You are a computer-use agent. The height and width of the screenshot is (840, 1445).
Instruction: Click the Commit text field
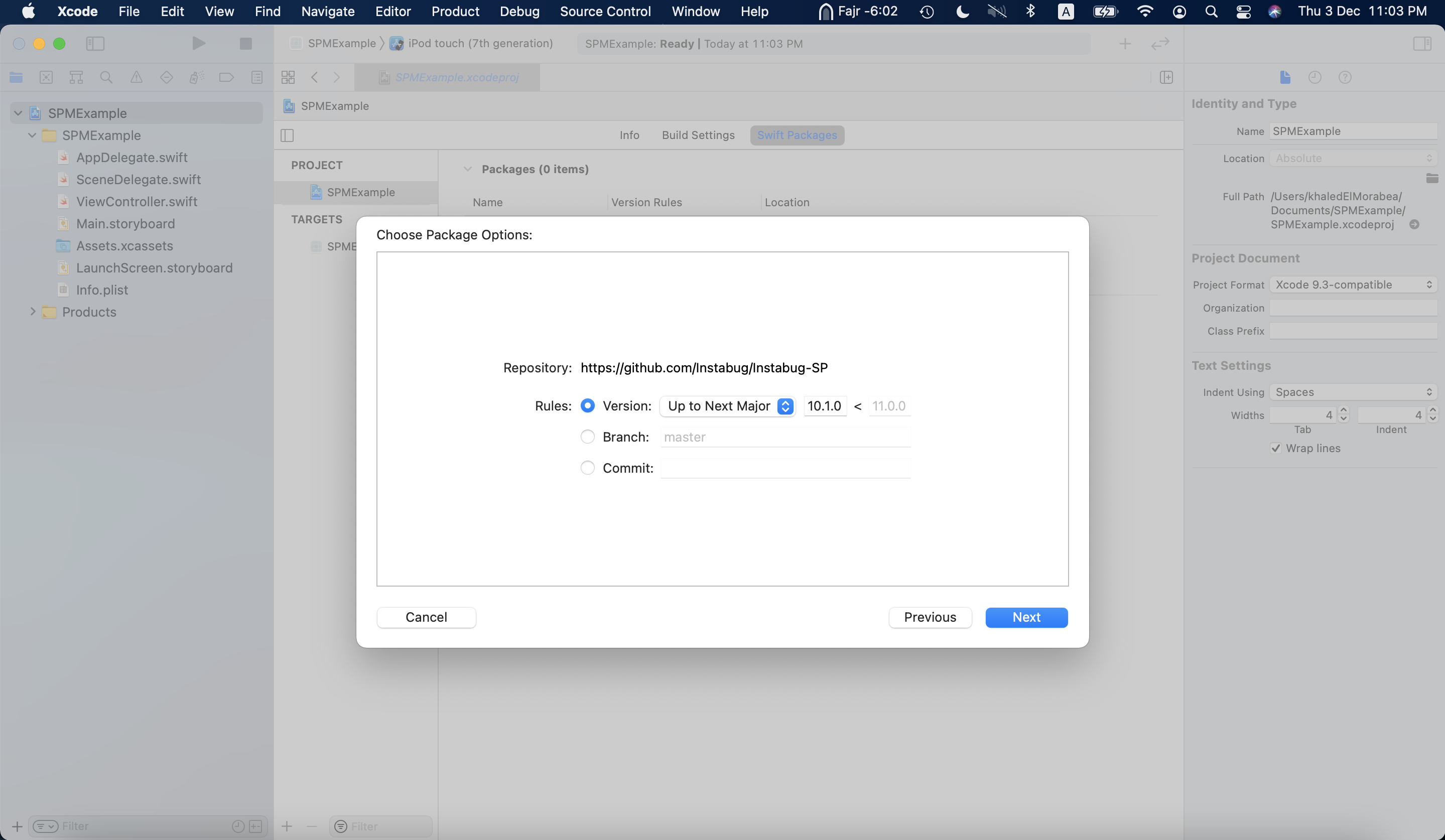pos(785,468)
